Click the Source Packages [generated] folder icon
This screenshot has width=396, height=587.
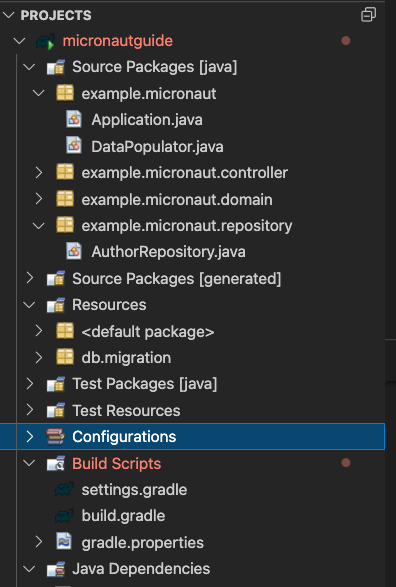(x=55, y=279)
